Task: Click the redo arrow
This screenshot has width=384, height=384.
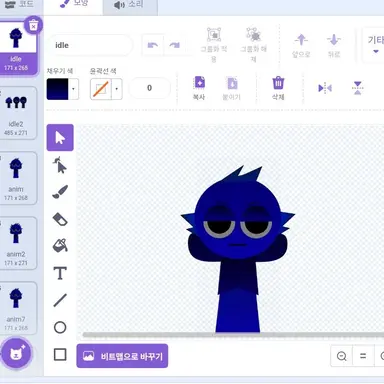Action: (175, 45)
